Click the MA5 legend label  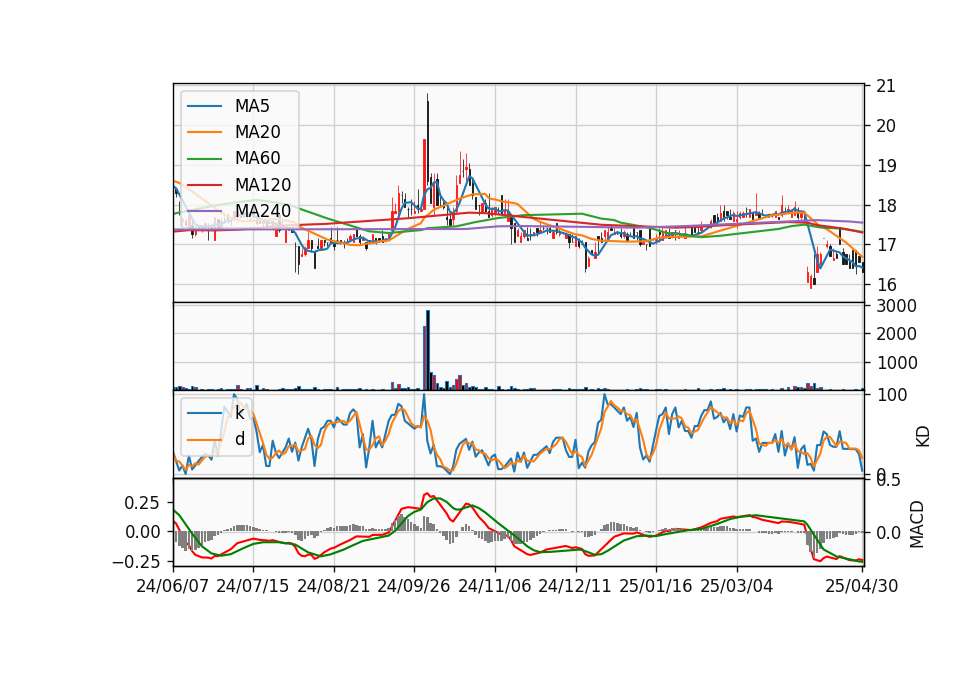click(x=252, y=106)
